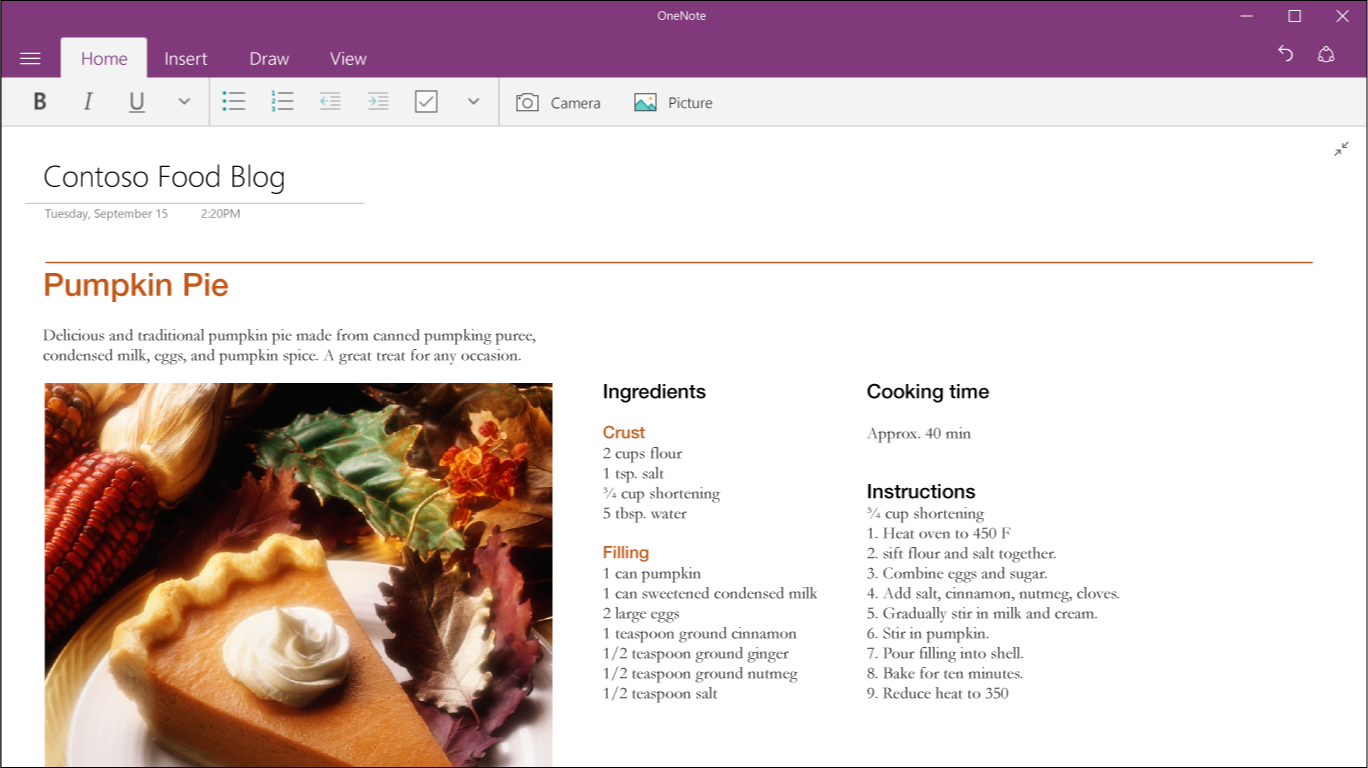The image size is (1368, 768).
Task: Switch to the Insert tab
Action: 186,59
